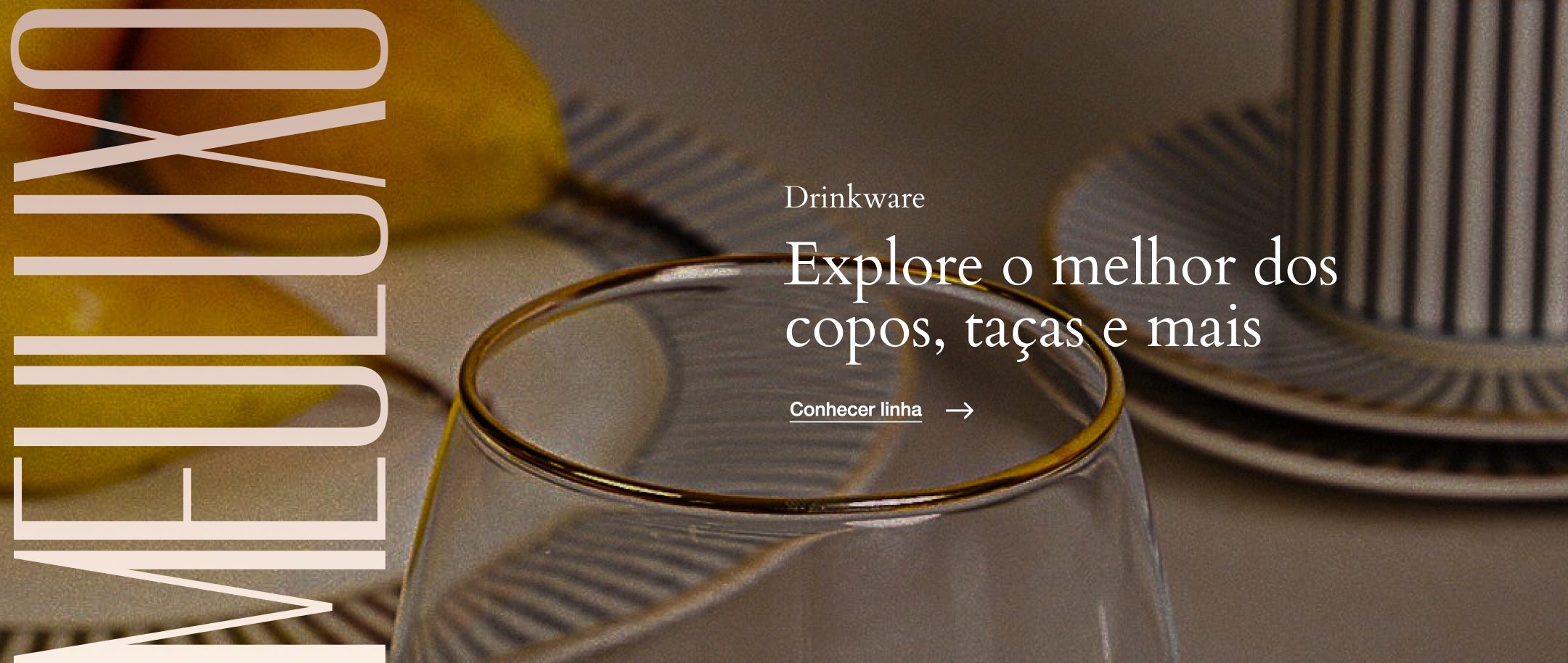Click the top letter O of the vertical logo
This screenshot has height=663, width=1568.
(x=200, y=49)
